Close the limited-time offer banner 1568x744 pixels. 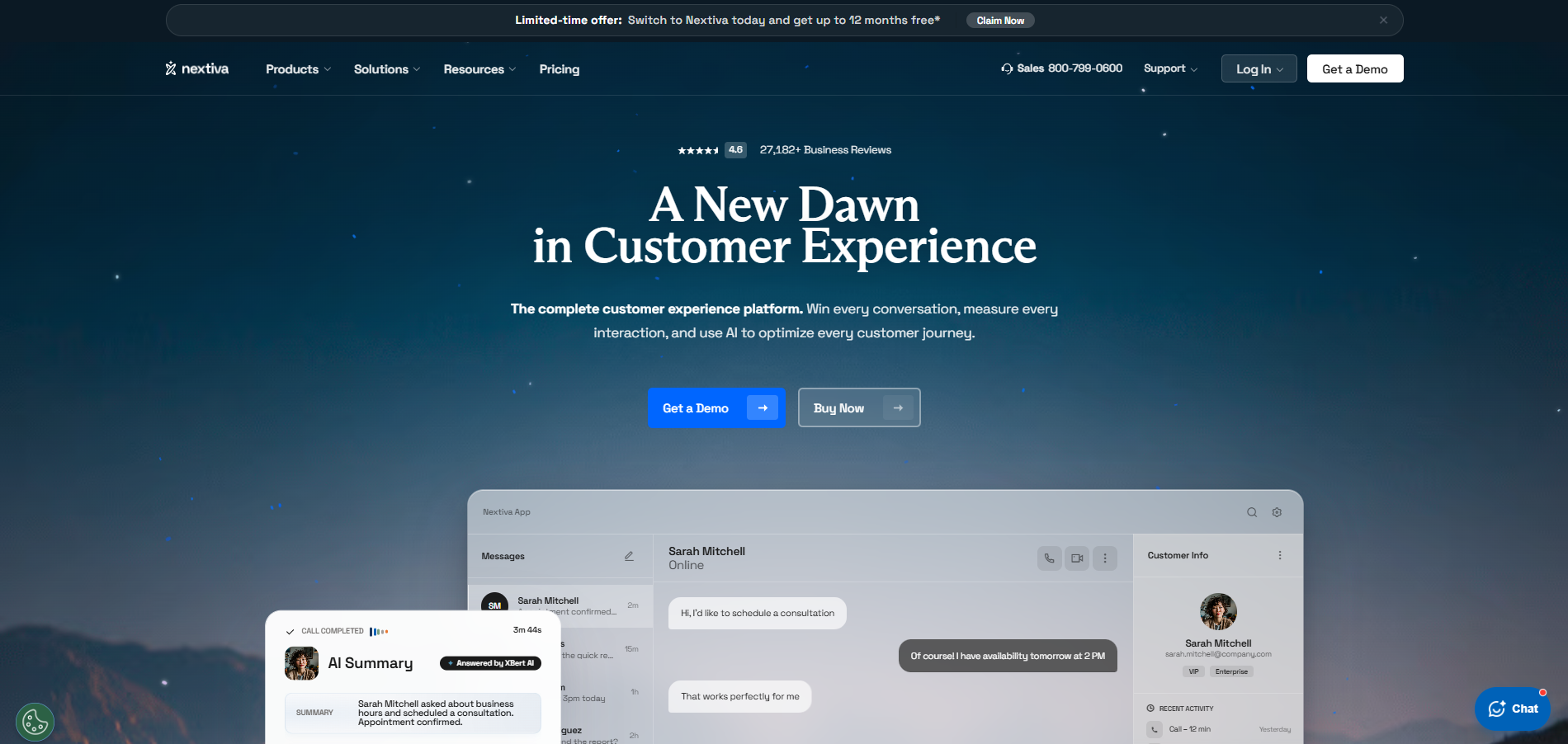[1383, 21]
